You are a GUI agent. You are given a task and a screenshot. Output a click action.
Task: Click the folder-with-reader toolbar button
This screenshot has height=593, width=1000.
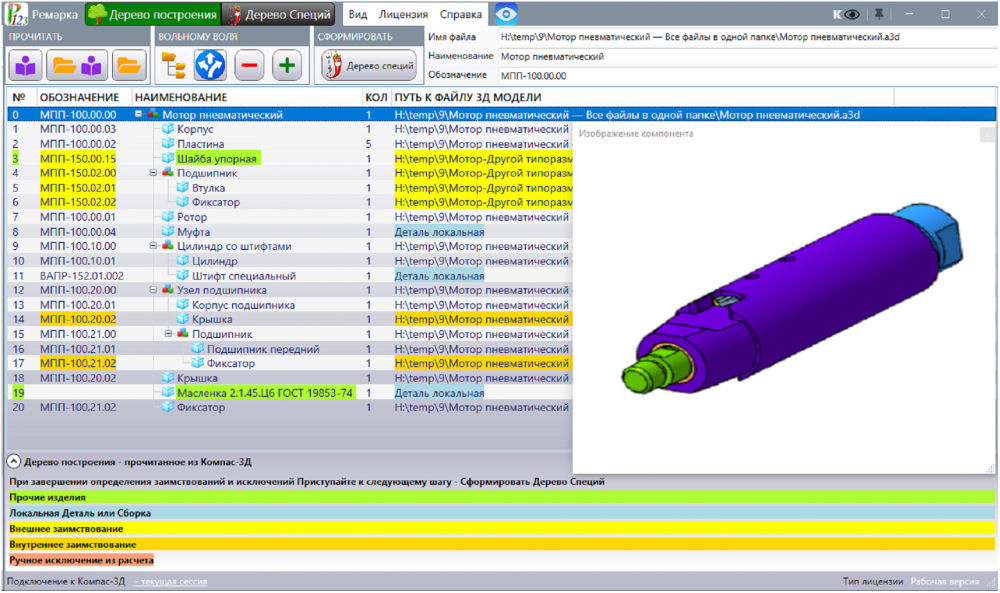pos(77,65)
